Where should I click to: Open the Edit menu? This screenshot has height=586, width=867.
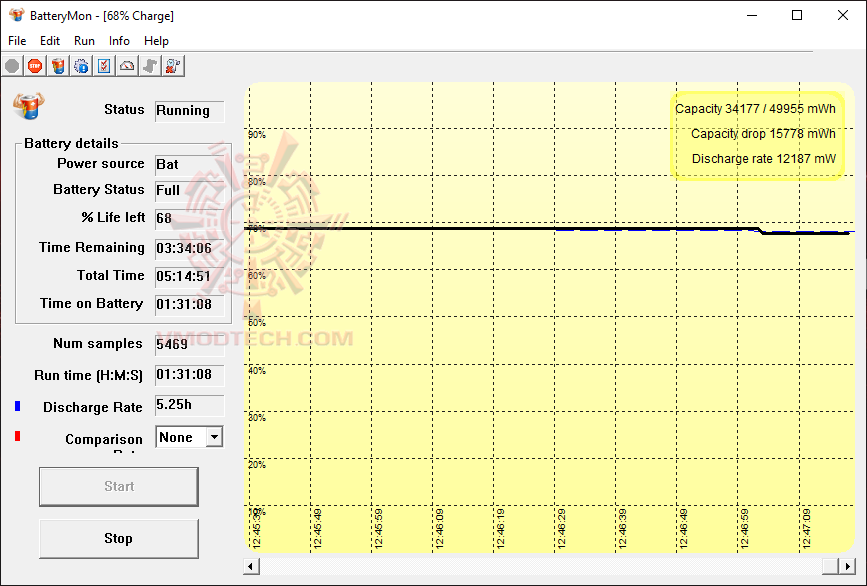(50, 41)
